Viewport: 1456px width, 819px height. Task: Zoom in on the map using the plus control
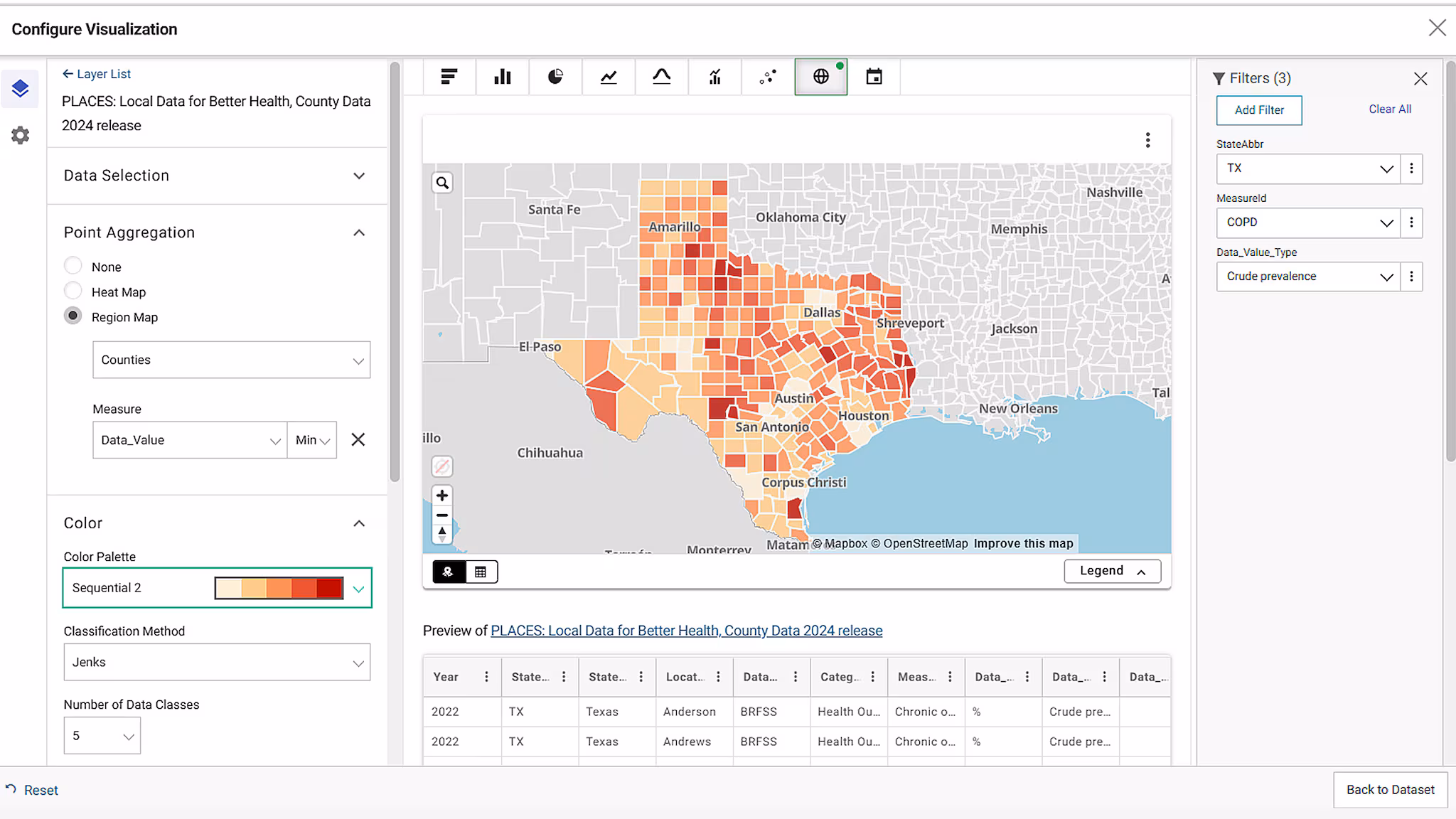coord(442,495)
